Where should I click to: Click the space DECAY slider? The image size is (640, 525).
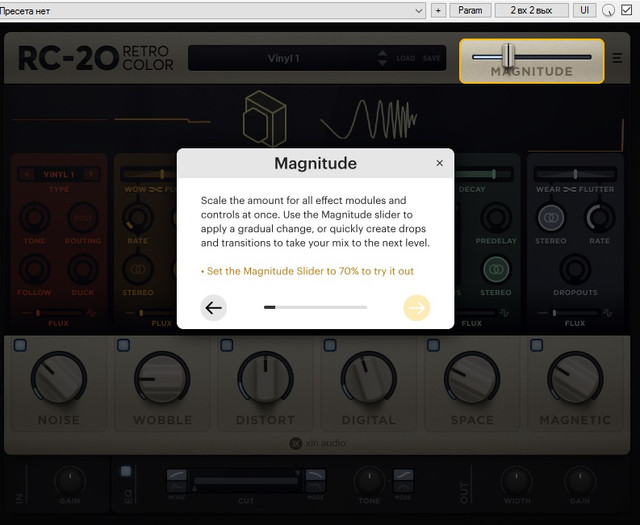point(484,174)
